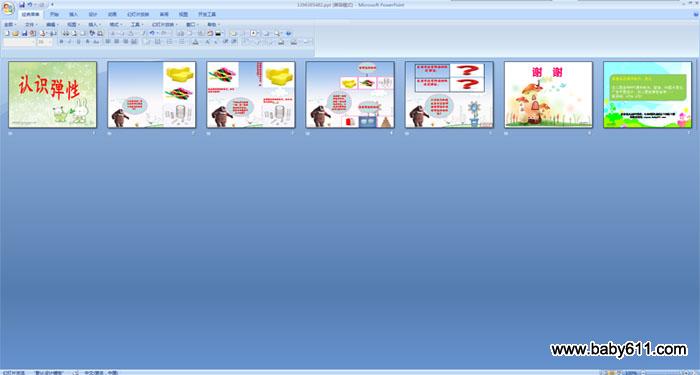The image size is (700, 375).
Task: Toggle Italic formatting in the formatting toolbar
Action: [70, 42]
